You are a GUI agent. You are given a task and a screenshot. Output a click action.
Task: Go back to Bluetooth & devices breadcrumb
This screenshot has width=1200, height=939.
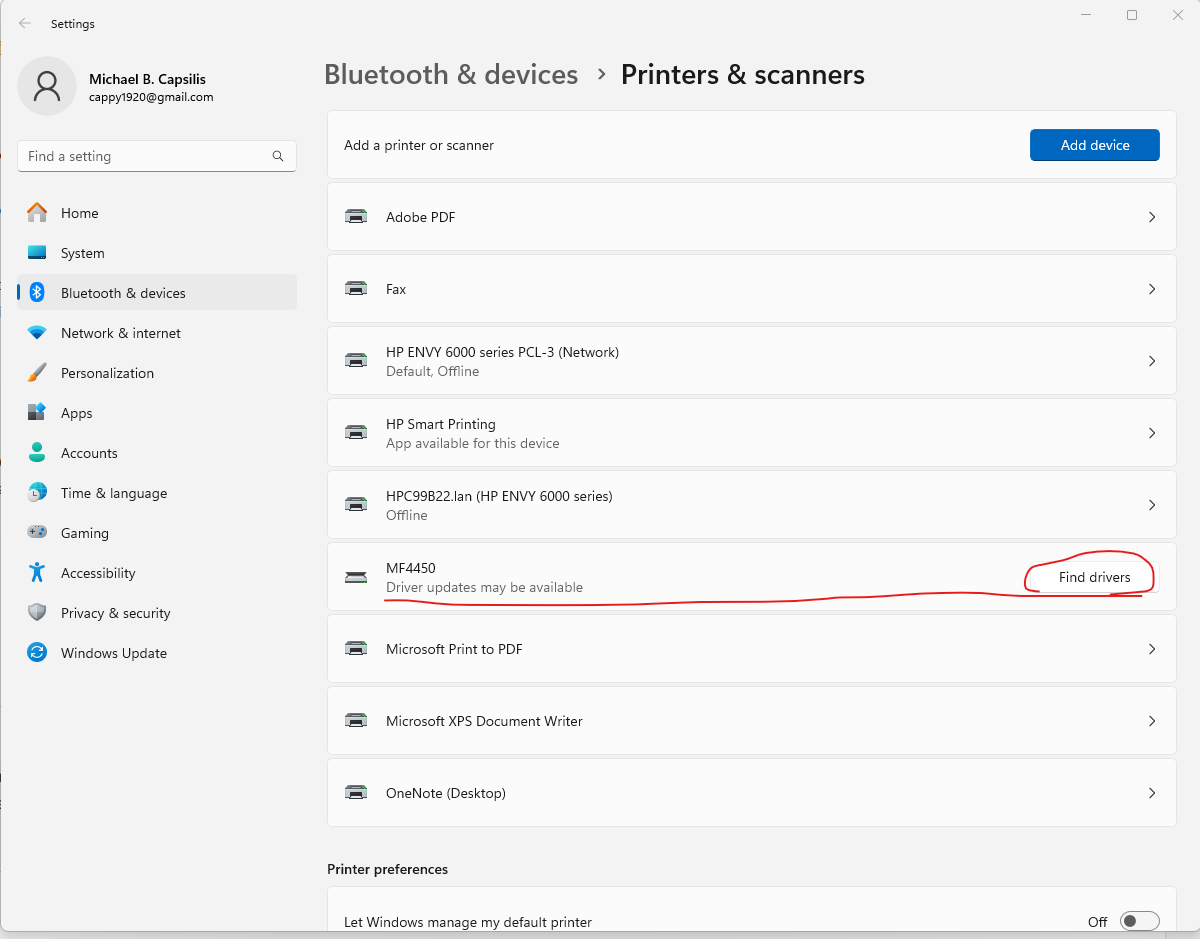(451, 74)
